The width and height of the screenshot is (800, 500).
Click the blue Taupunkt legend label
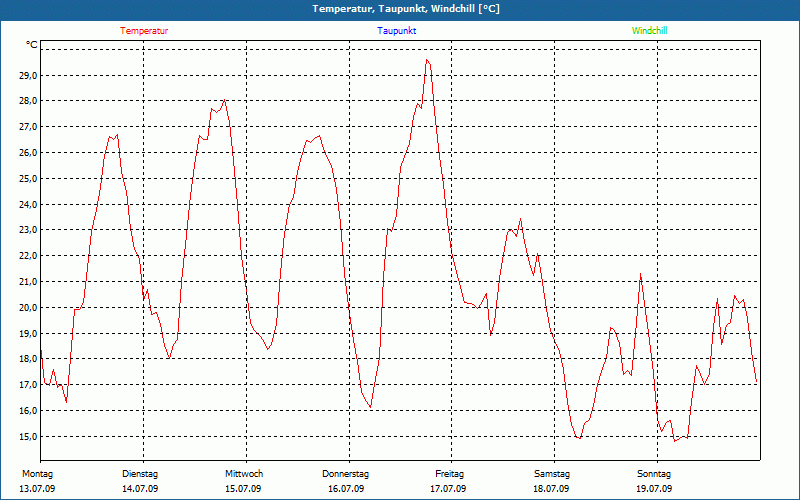coord(397,31)
